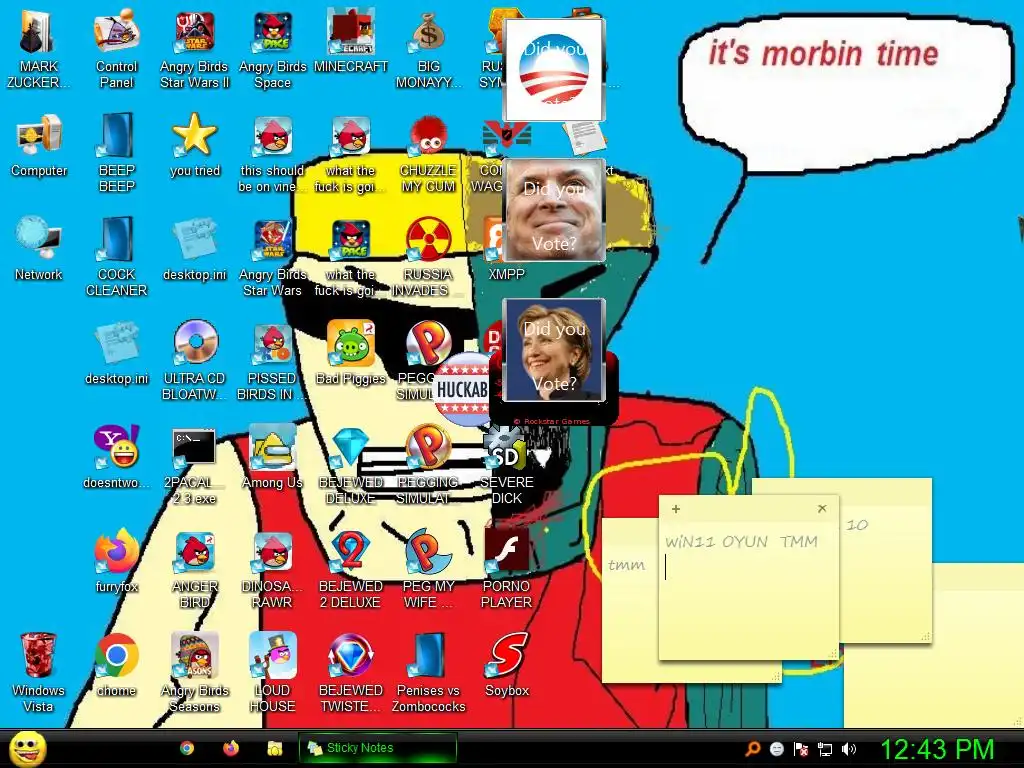The image size is (1024, 768).
Task: Open the volume speaker tray icon
Action: [x=848, y=749]
